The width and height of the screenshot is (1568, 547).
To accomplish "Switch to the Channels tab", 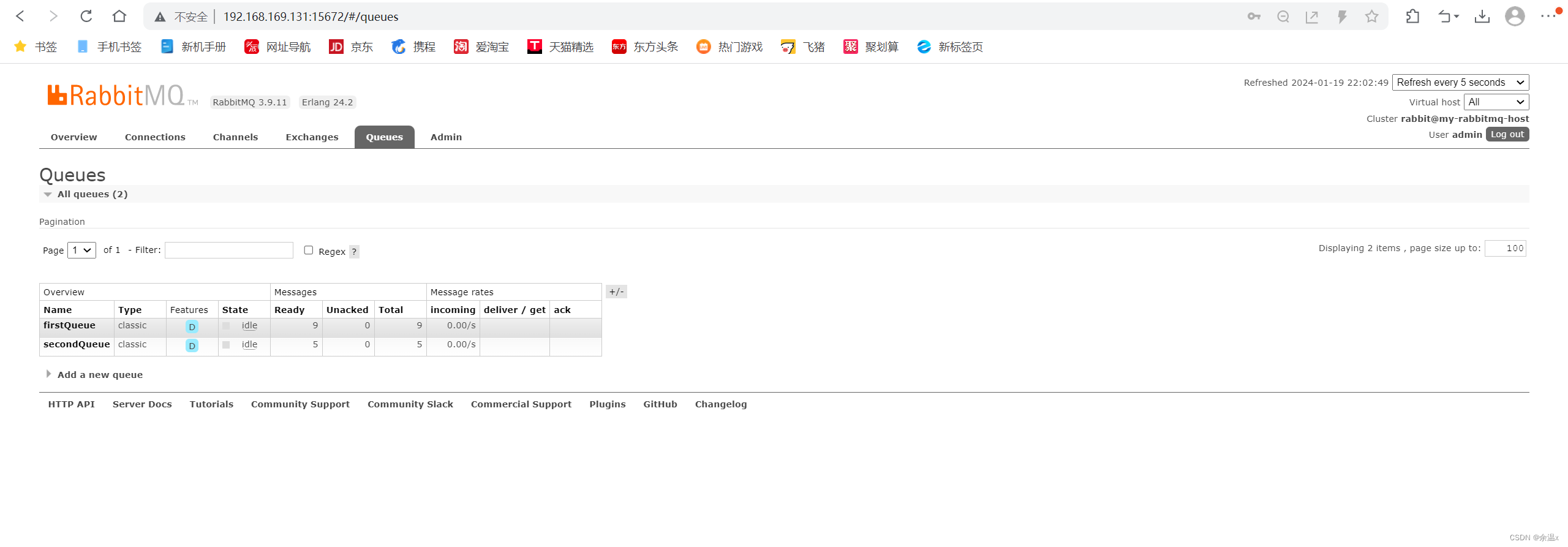I will [x=235, y=137].
